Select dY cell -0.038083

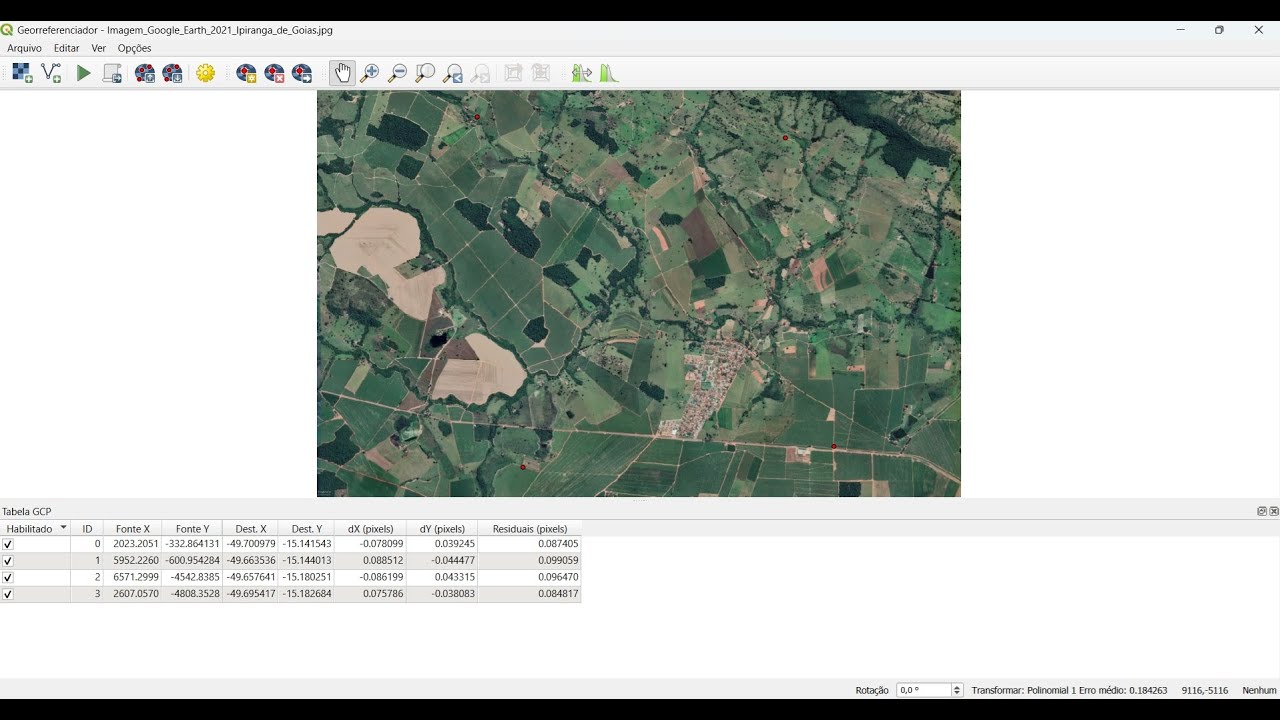point(442,594)
